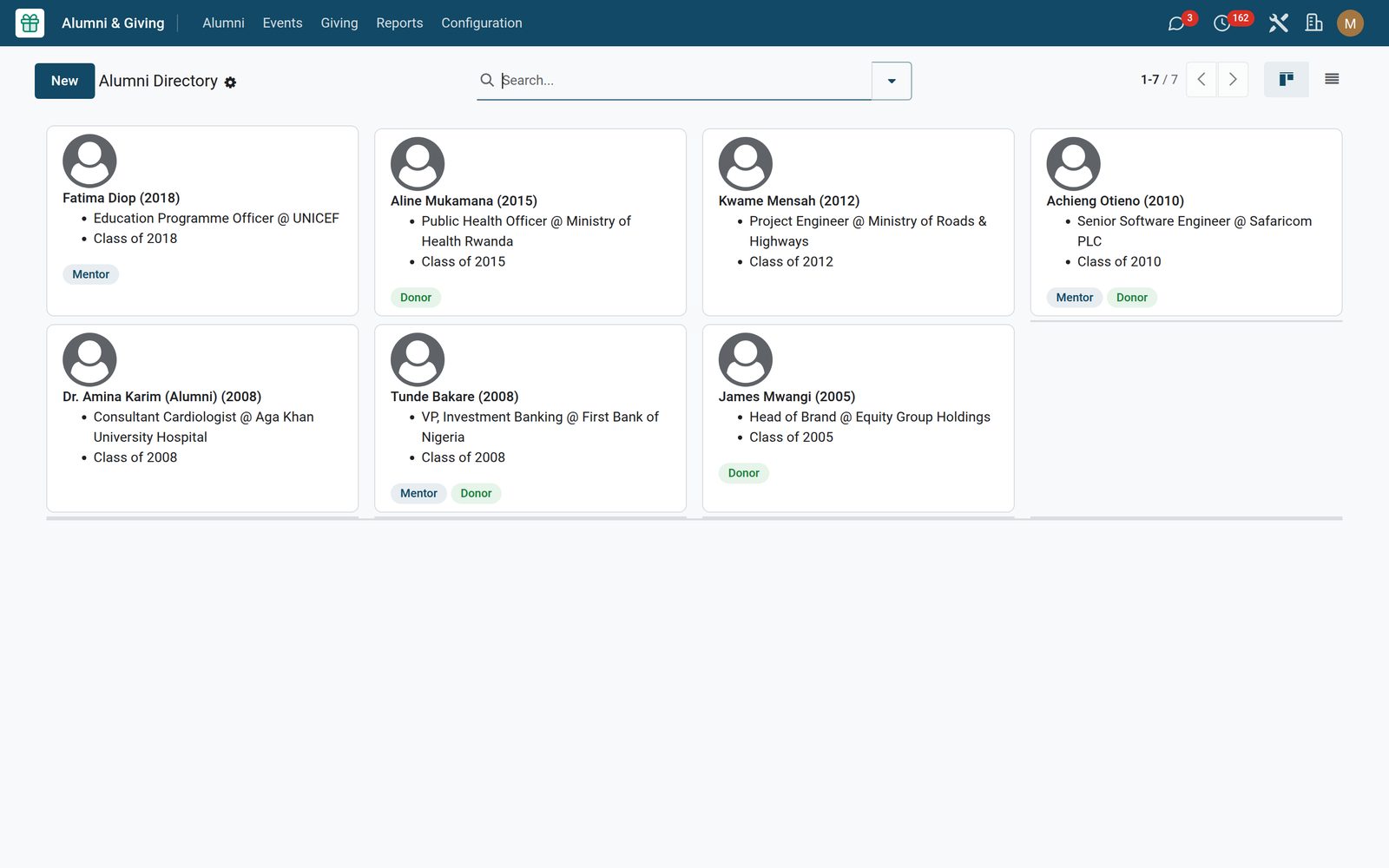Open the Configuration menu

click(482, 23)
